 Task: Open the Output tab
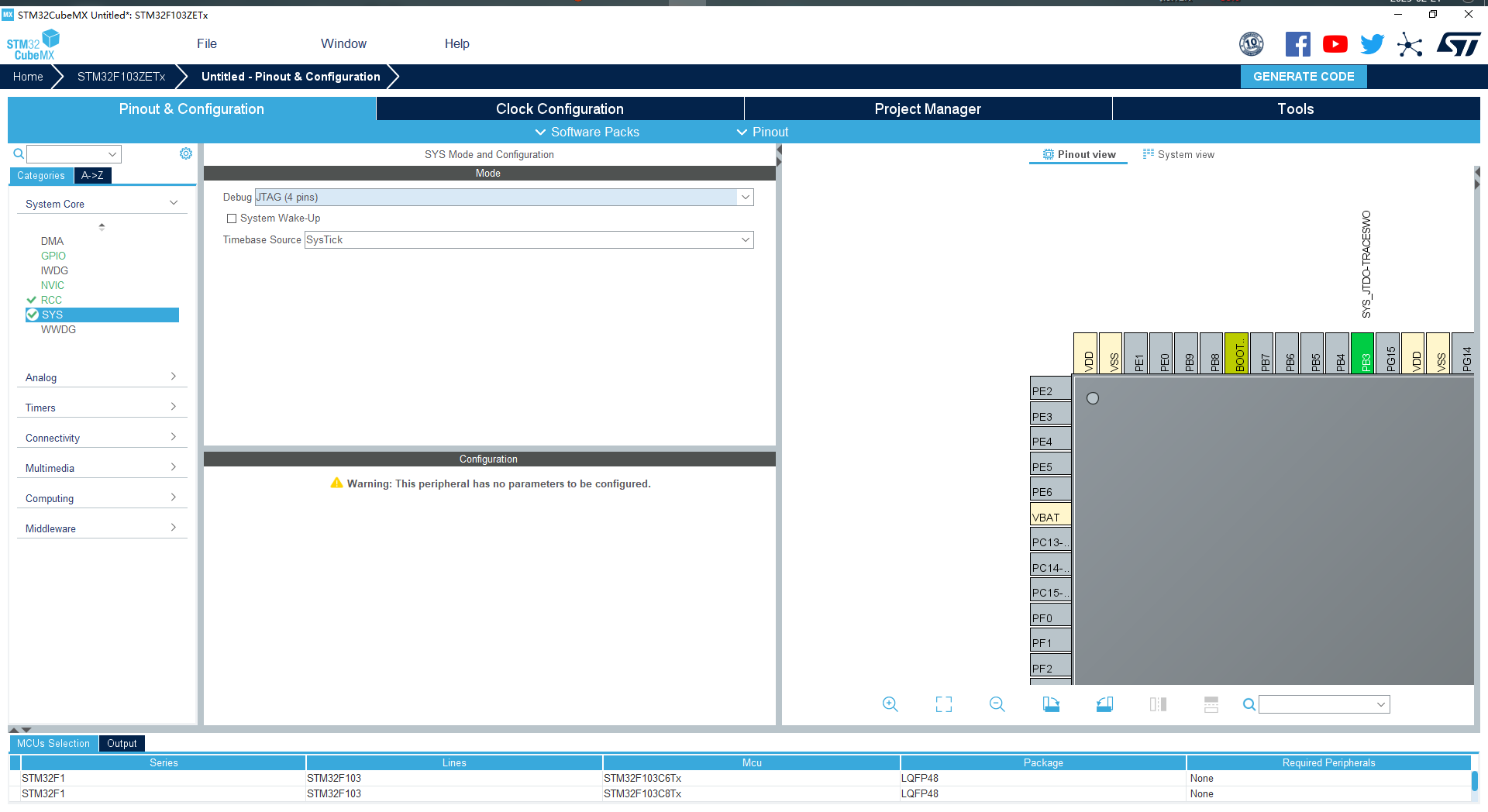click(122, 743)
